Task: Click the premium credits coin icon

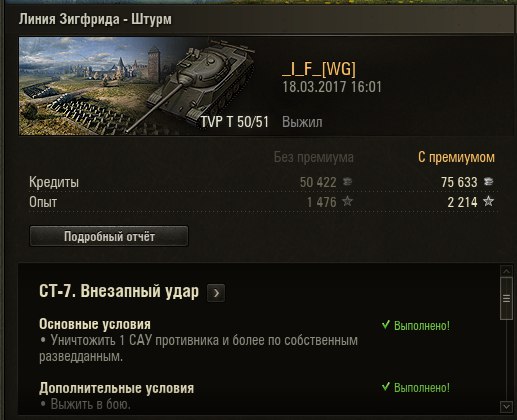Action: 488,182
